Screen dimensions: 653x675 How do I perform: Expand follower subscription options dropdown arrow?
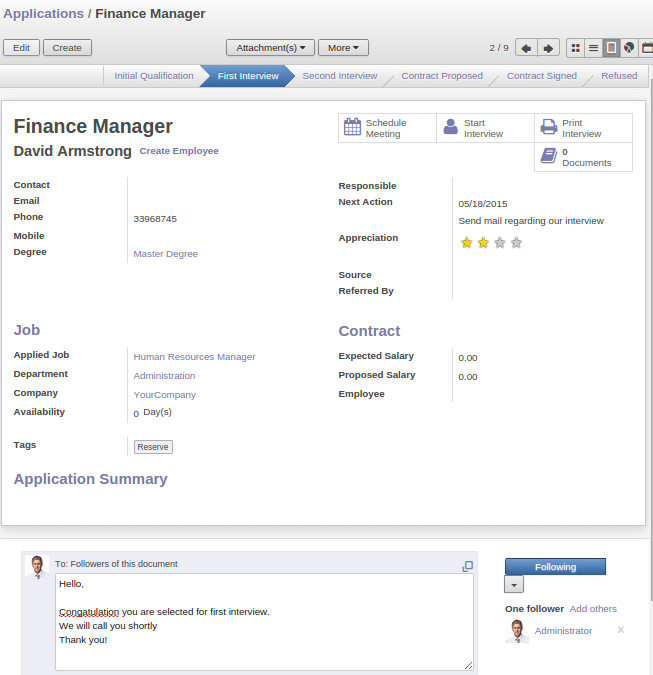pyautogui.click(x=513, y=585)
